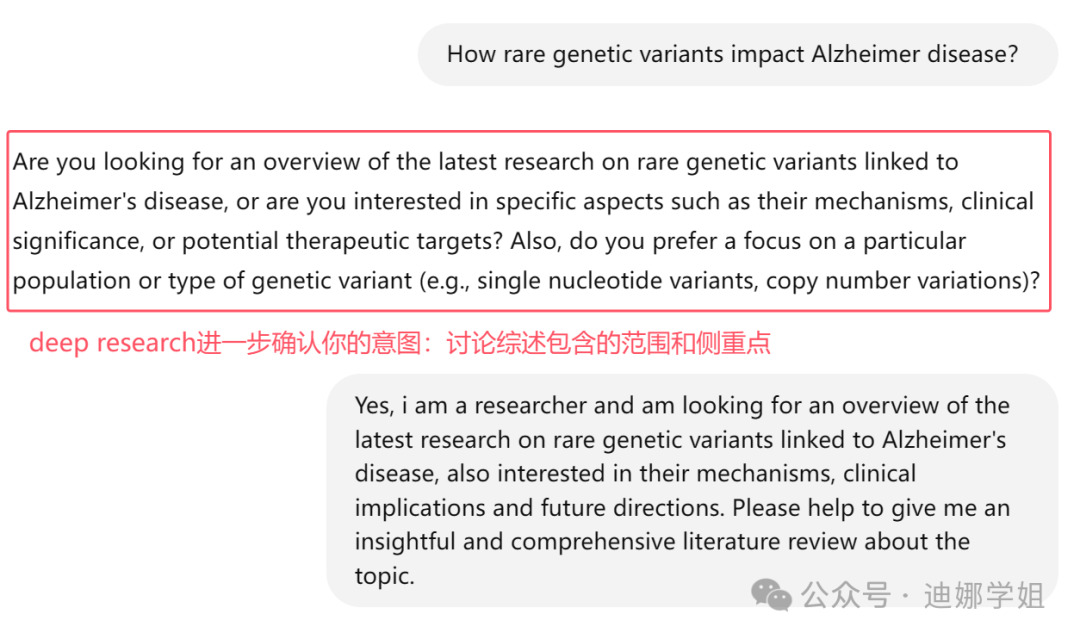Viewport: 1080px width, 639px height.
Task: Click the line starting "significance, or potential therapeutic"
Action: pos(489,241)
